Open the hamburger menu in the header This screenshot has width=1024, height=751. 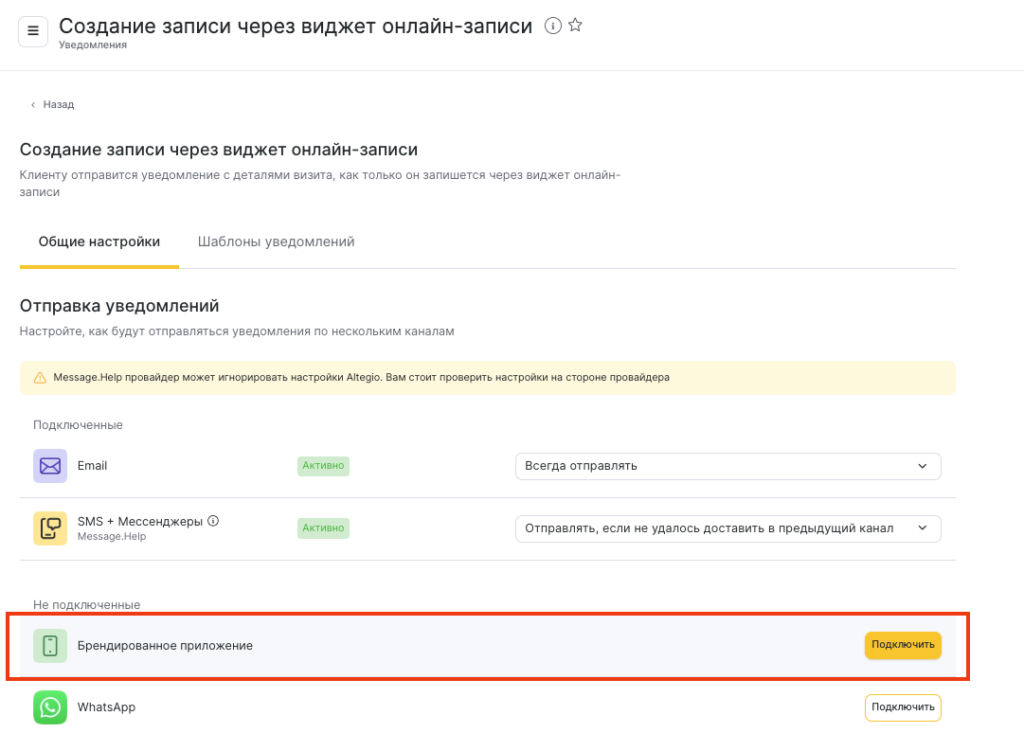(33, 31)
